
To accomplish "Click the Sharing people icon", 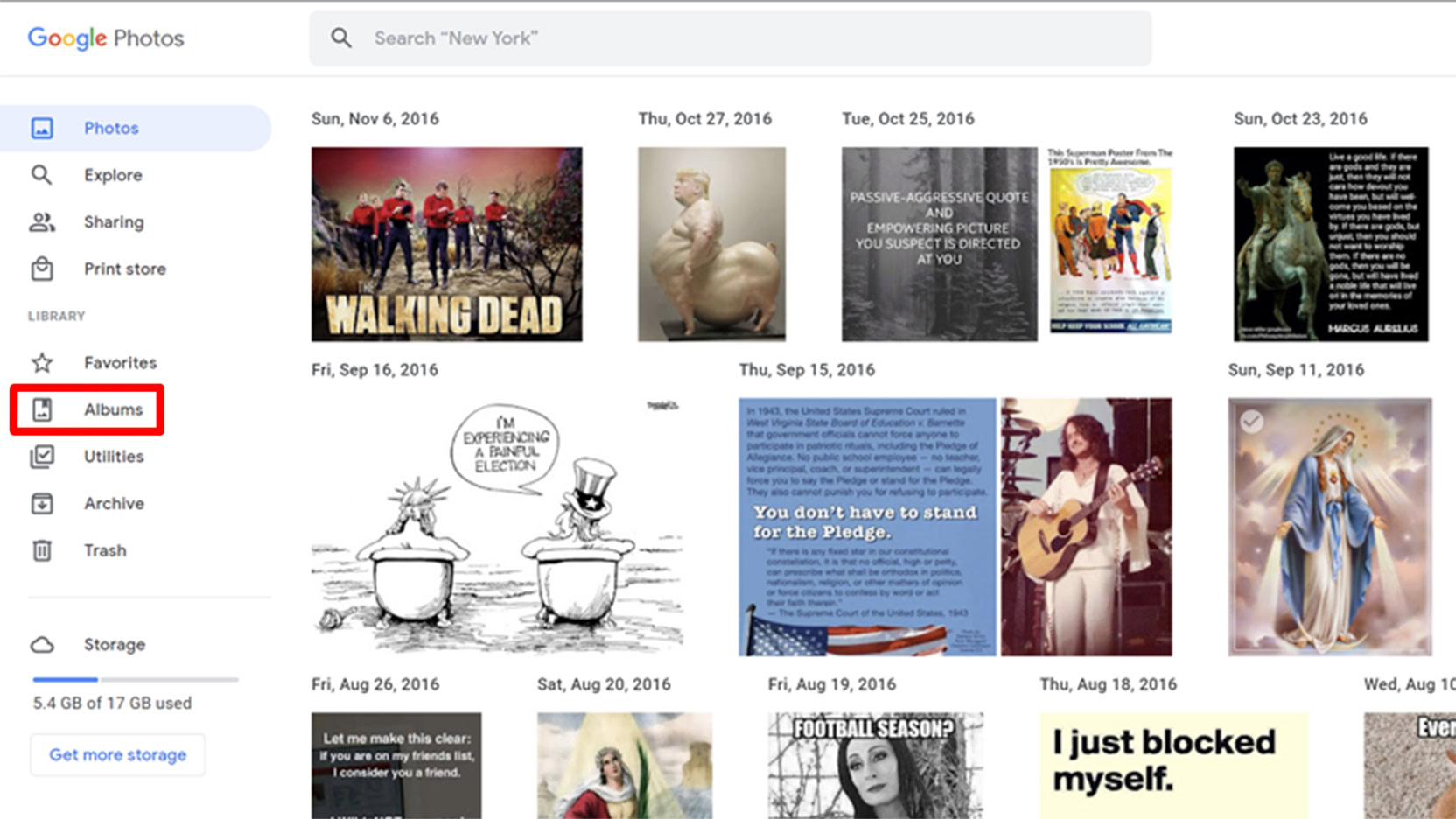I will [x=41, y=222].
